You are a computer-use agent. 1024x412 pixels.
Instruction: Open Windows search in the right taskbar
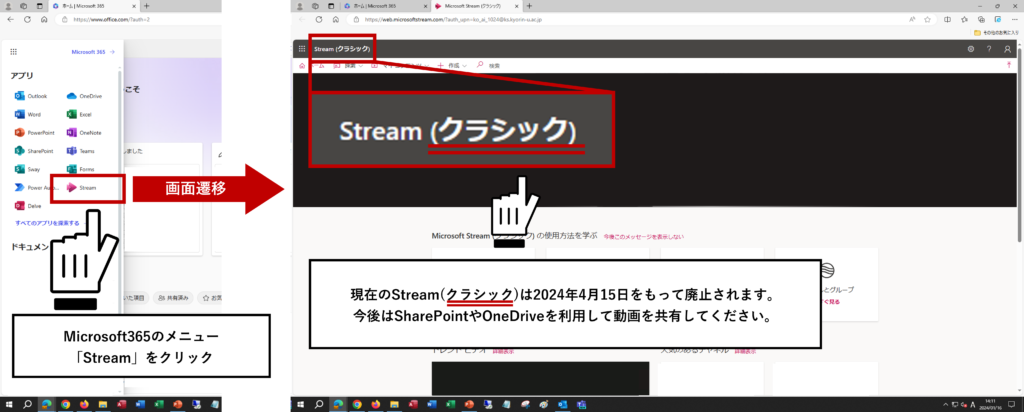pos(319,405)
